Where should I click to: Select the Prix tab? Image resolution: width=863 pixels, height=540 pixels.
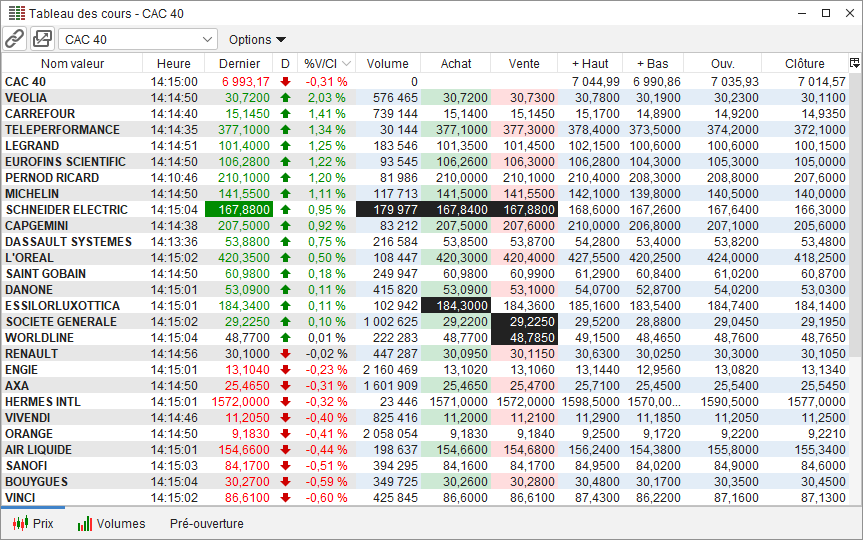click(33, 523)
